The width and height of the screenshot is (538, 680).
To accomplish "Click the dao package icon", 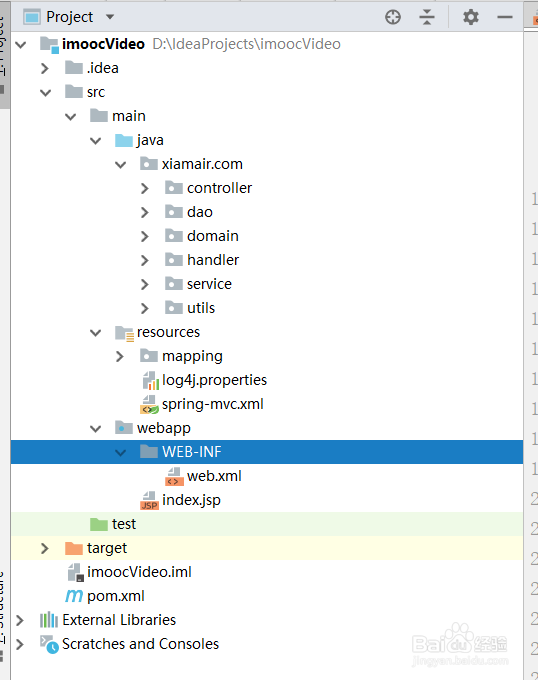I will click(174, 212).
